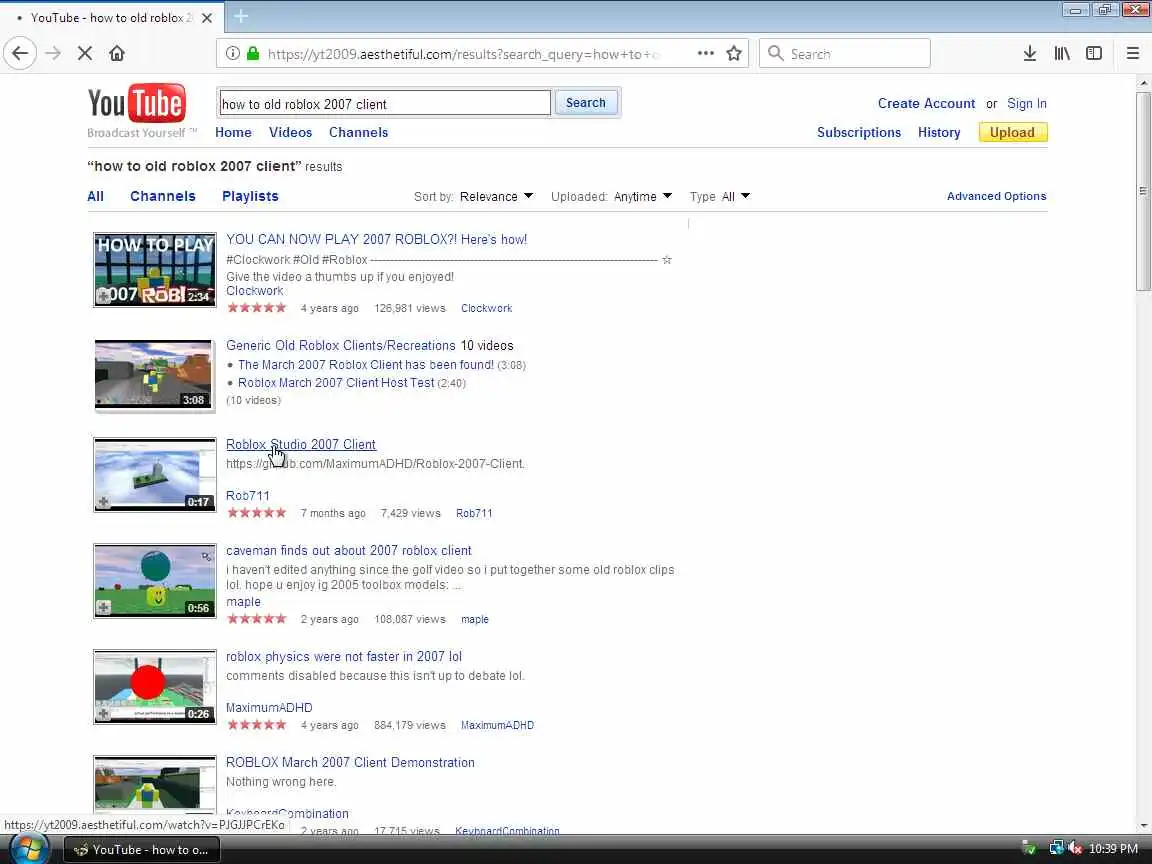The image size is (1152, 864).
Task: Click the muted volume tray icon
Action: point(1075,849)
